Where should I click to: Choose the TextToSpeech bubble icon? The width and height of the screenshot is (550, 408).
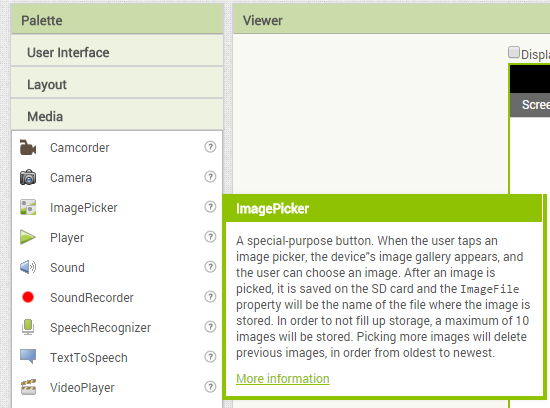[x=28, y=357]
